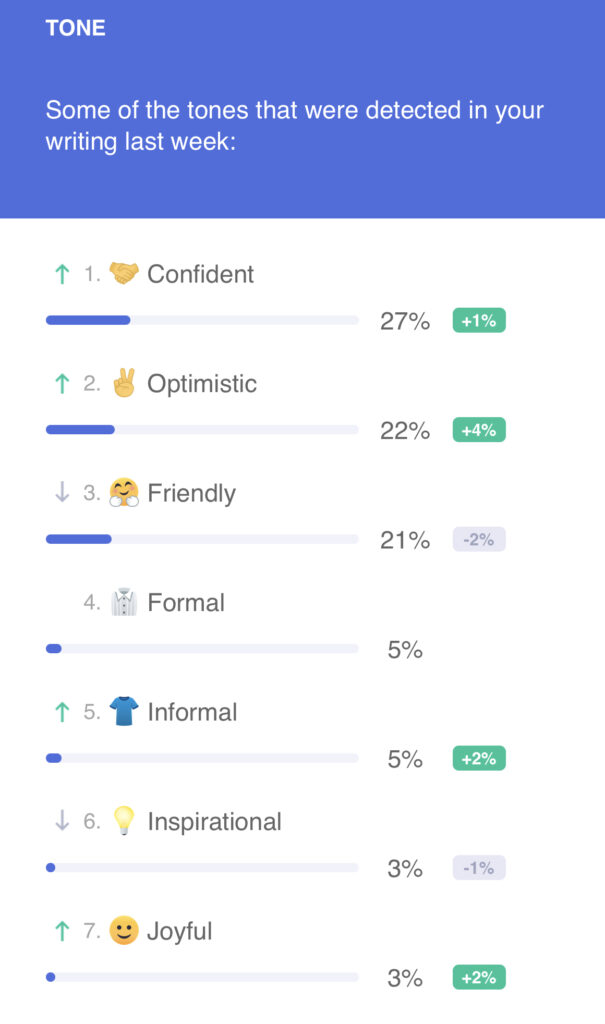This screenshot has height=1024, width=605.
Task: Click the handshake emoji beside Confident
Action: coord(124,274)
